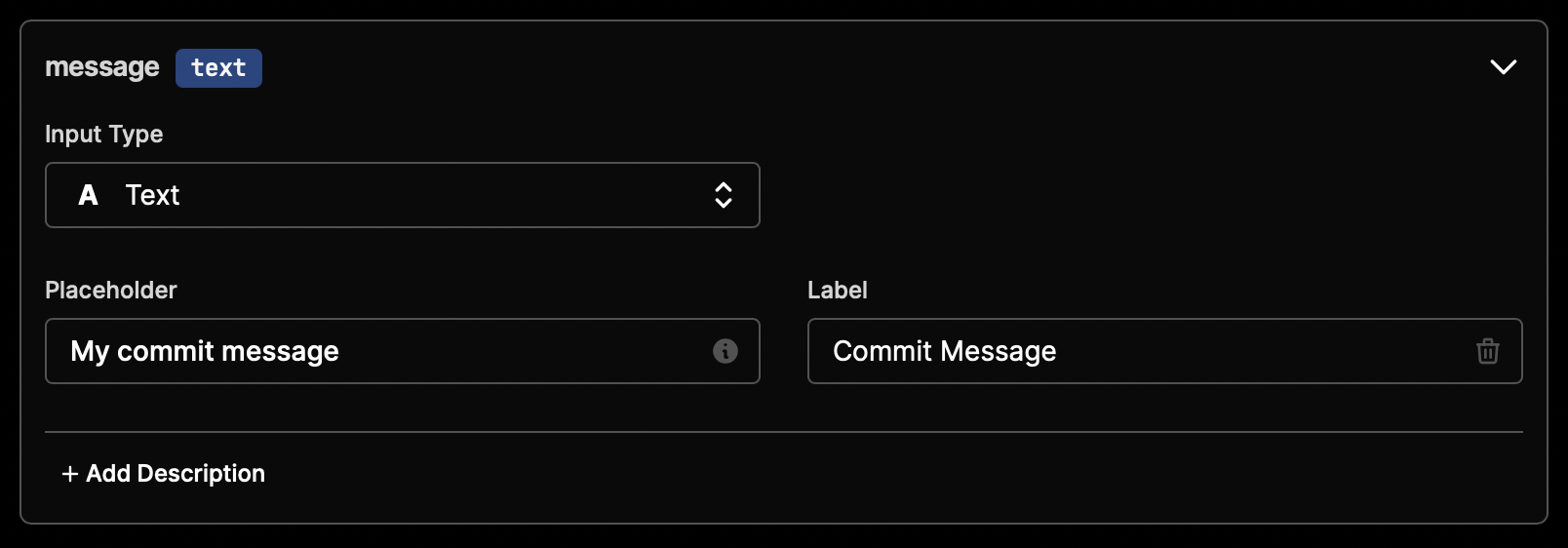Viewport: 1568px width, 548px height.
Task: Click the "Commit Message" label text
Action: tap(945, 351)
